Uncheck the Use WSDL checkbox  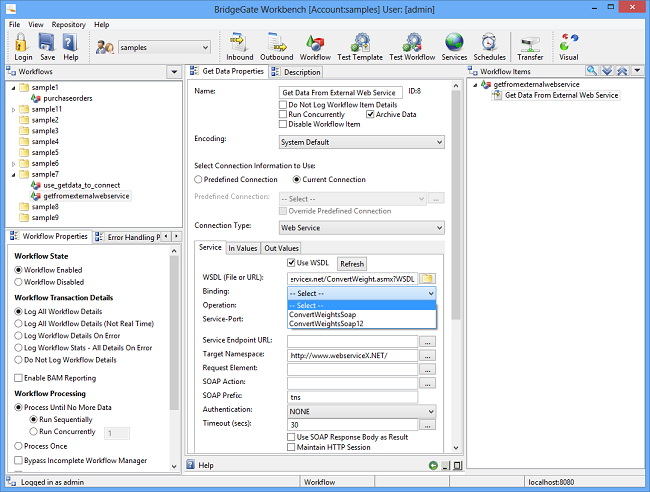pyautogui.click(x=293, y=263)
